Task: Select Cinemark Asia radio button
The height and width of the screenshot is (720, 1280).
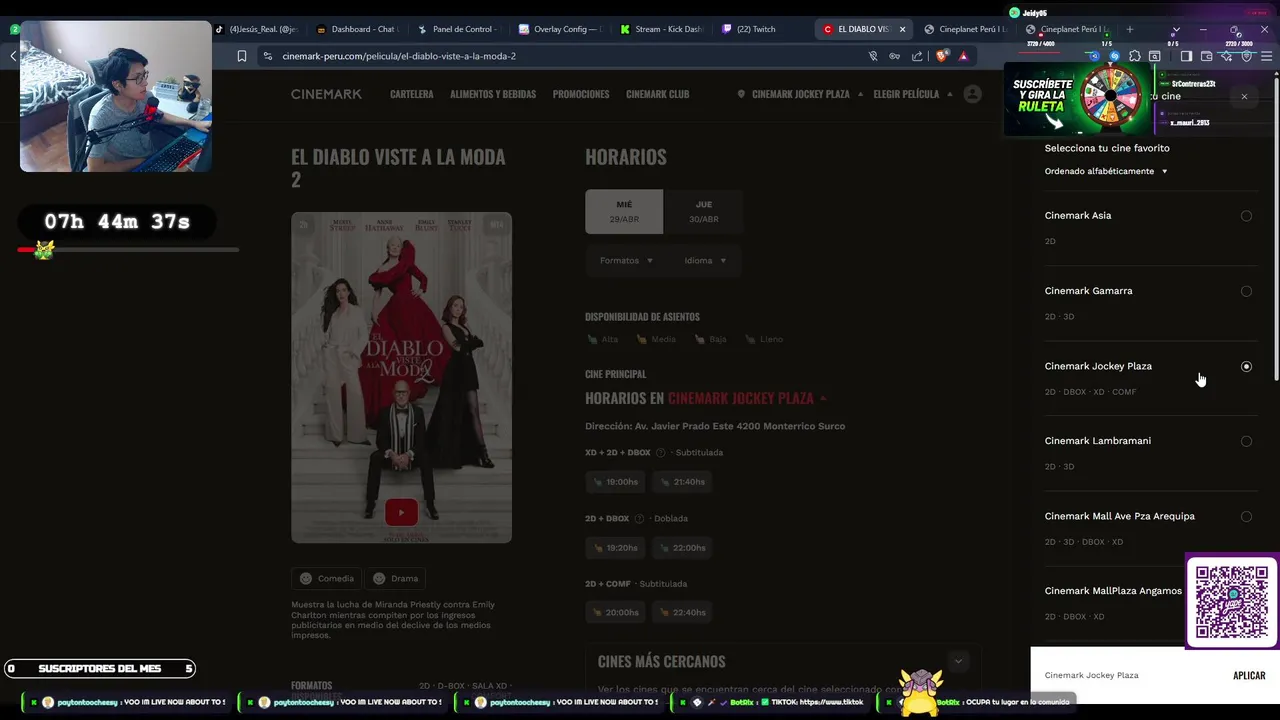Action: click(1246, 216)
